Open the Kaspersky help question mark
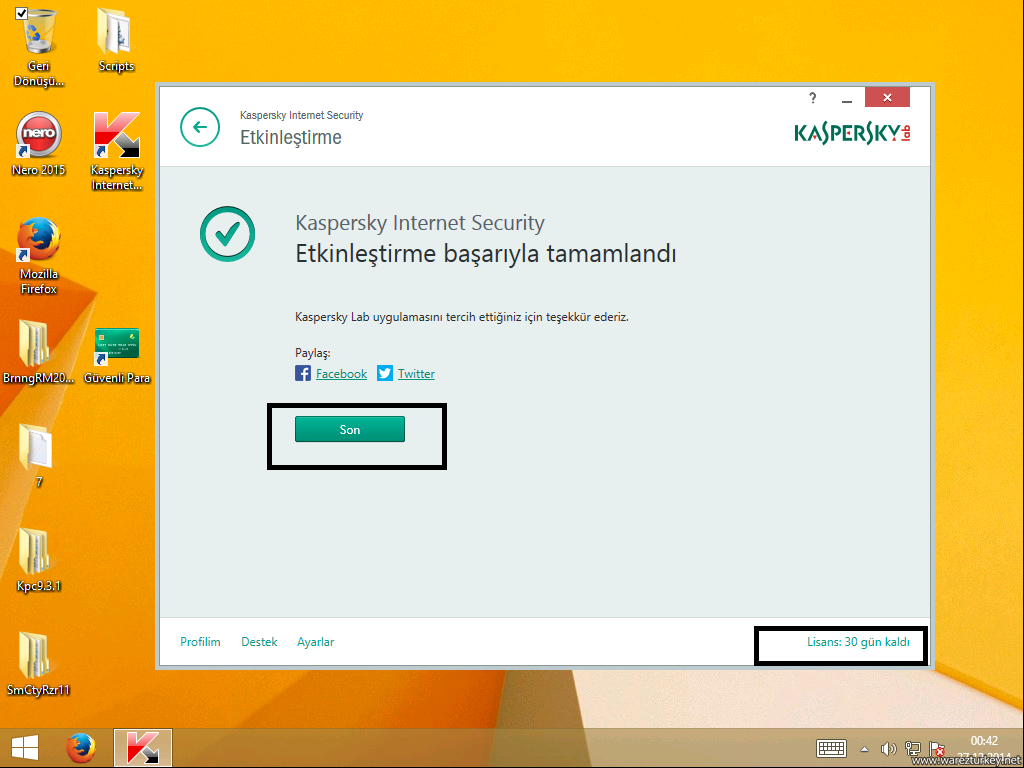 point(812,98)
